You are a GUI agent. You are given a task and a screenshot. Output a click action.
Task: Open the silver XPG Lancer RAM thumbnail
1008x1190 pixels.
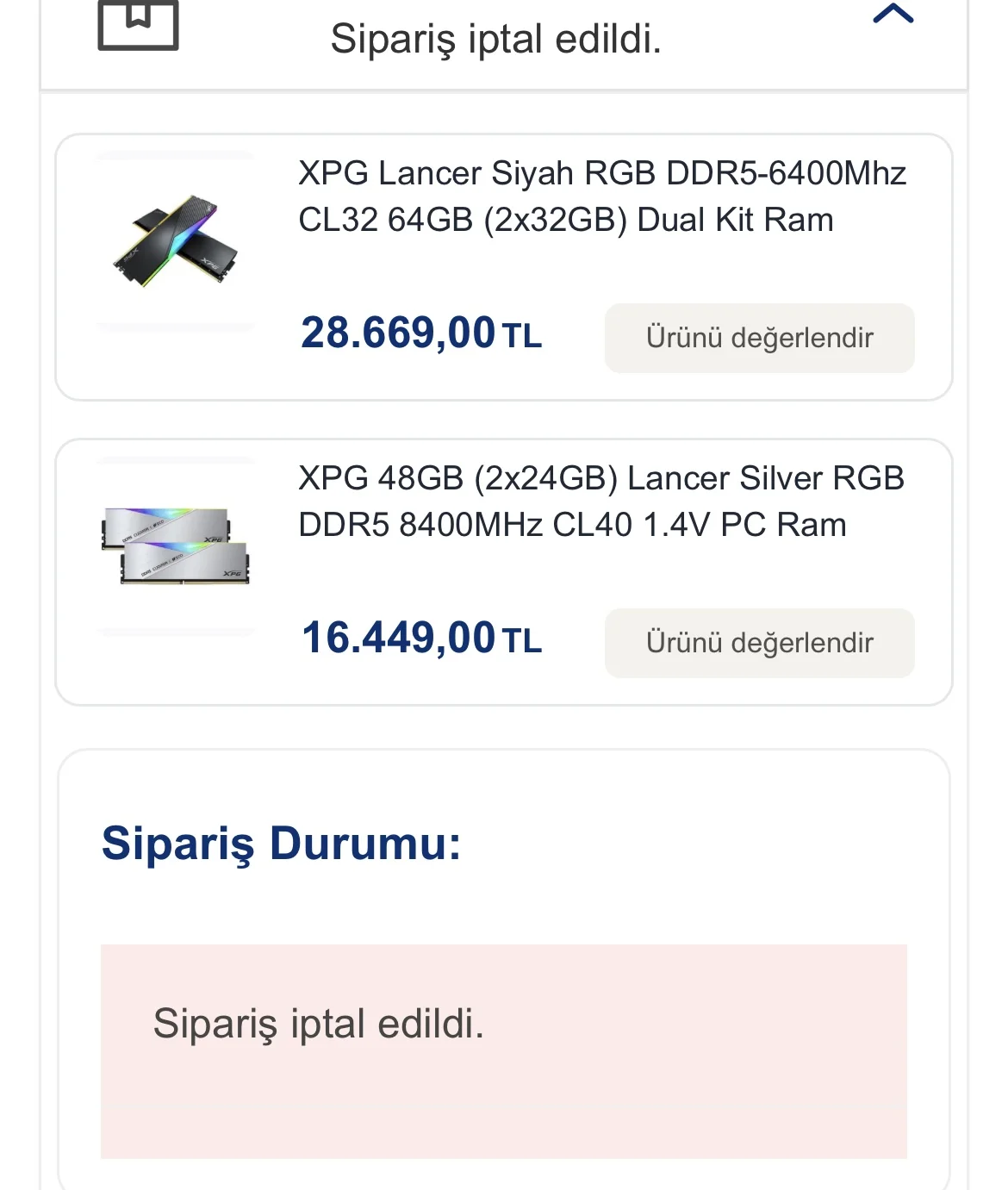pos(176,546)
